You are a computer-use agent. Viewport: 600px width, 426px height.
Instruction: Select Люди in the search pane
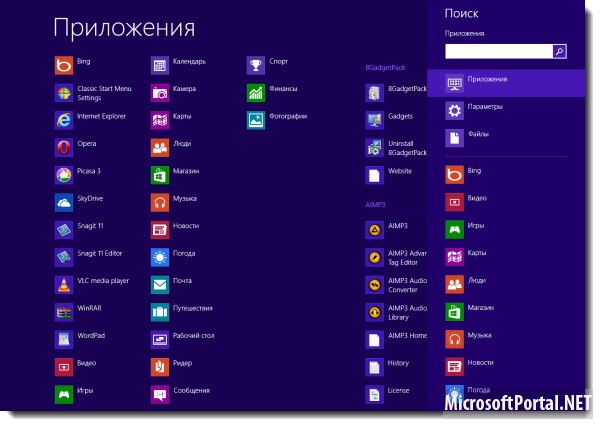point(506,284)
